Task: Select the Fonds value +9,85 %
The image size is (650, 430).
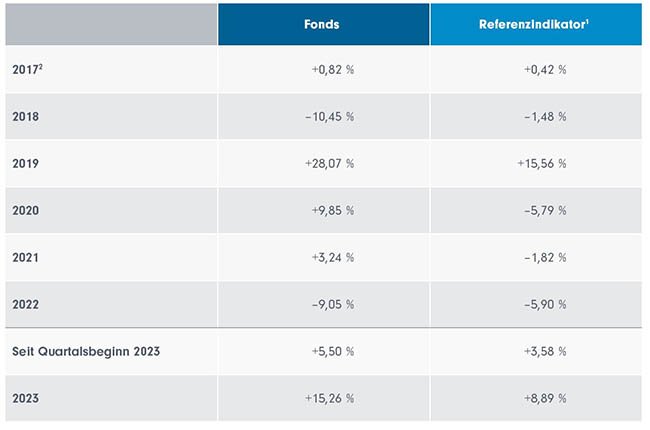Action: (x=333, y=211)
